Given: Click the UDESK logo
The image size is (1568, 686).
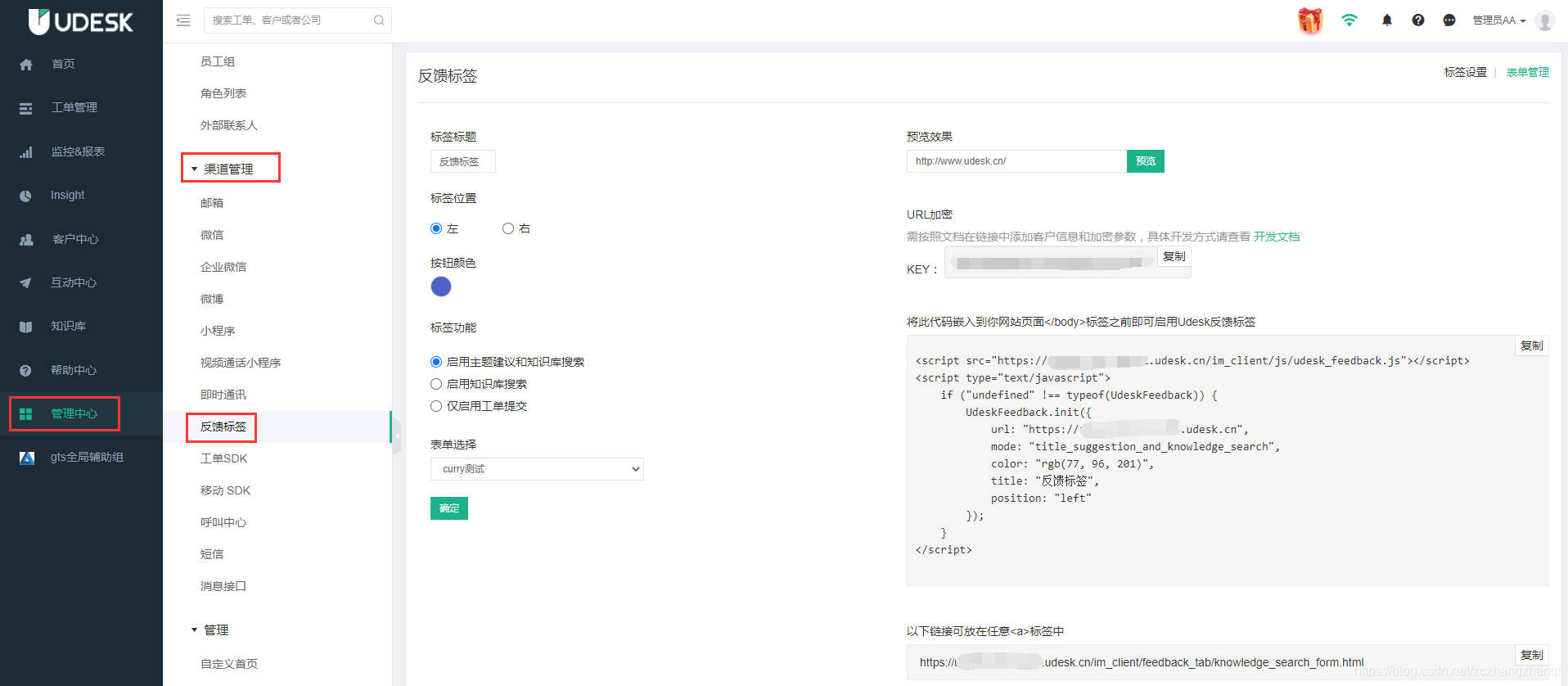Looking at the screenshot, I should click(x=80, y=21).
